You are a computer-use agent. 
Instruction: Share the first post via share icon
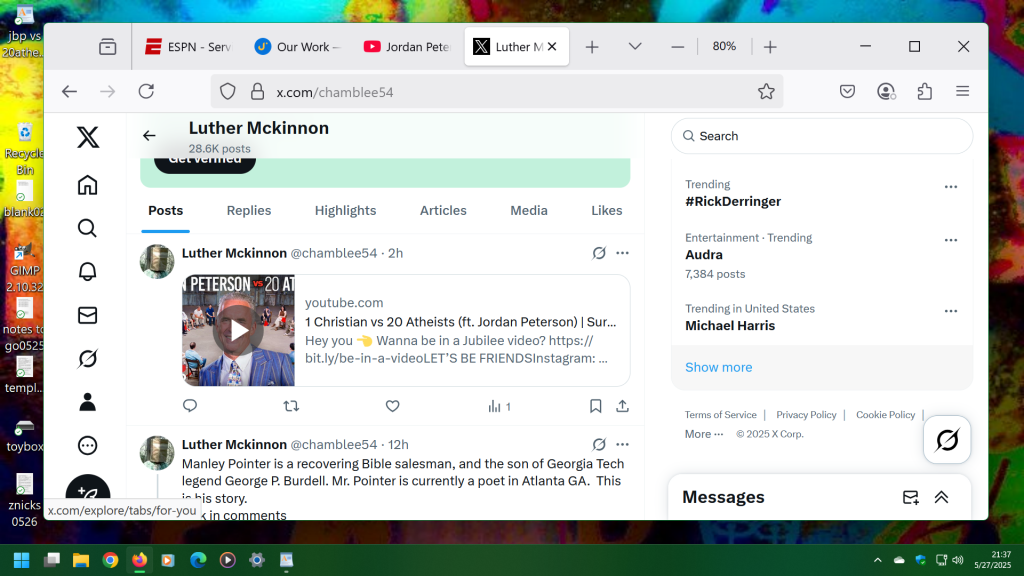tap(622, 406)
